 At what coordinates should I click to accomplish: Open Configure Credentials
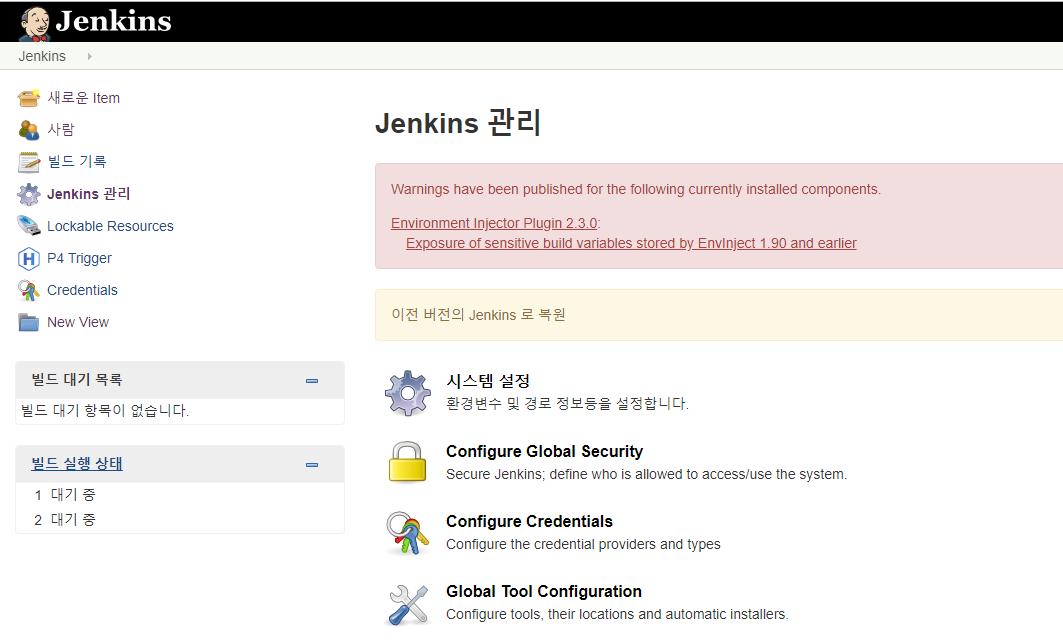(529, 521)
